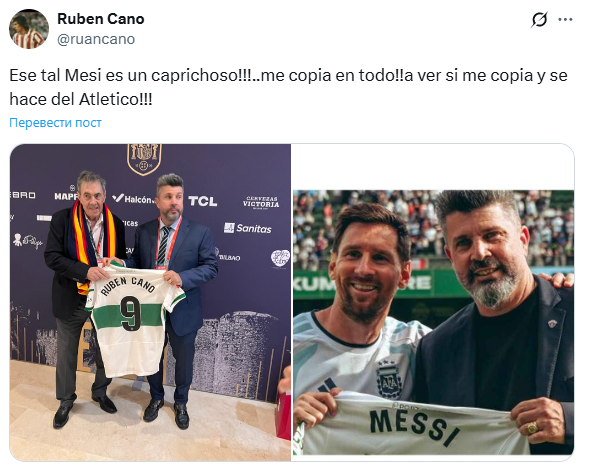Open Ruben Cano's profile avatar
The width and height of the screenshot is (591, 474).
[29, 29]
